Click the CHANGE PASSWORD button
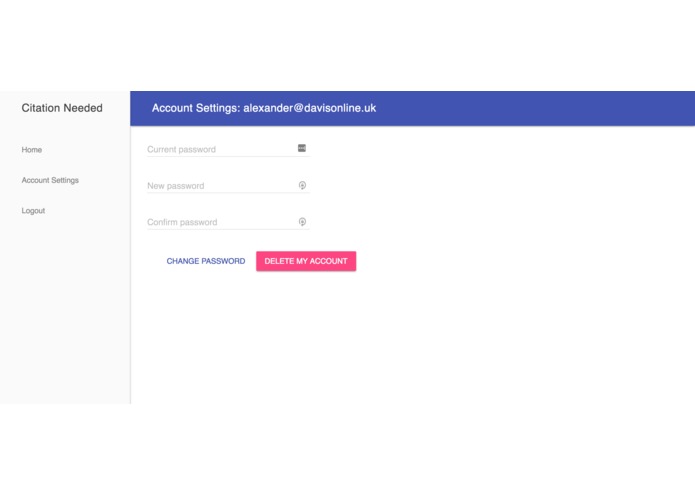The height and width of the screenshot is (494, 695). coord(206,261)
